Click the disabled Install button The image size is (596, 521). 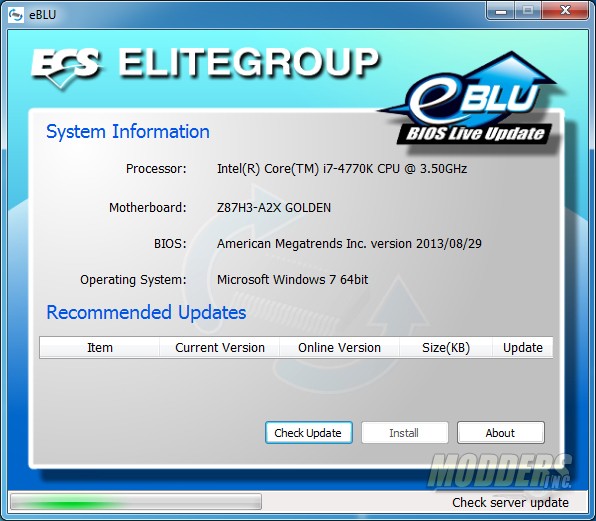click(x=404, y=432)
